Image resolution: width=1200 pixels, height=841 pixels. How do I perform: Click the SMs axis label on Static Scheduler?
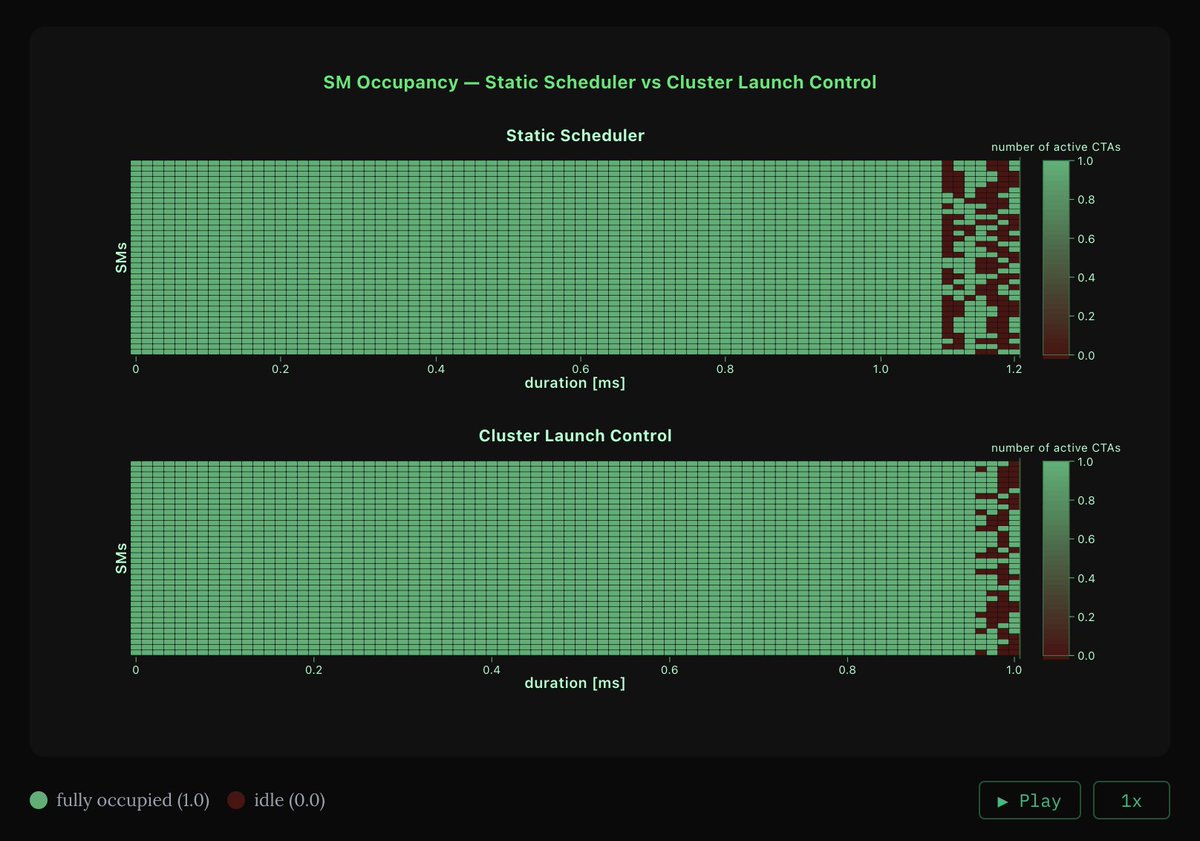121,257
